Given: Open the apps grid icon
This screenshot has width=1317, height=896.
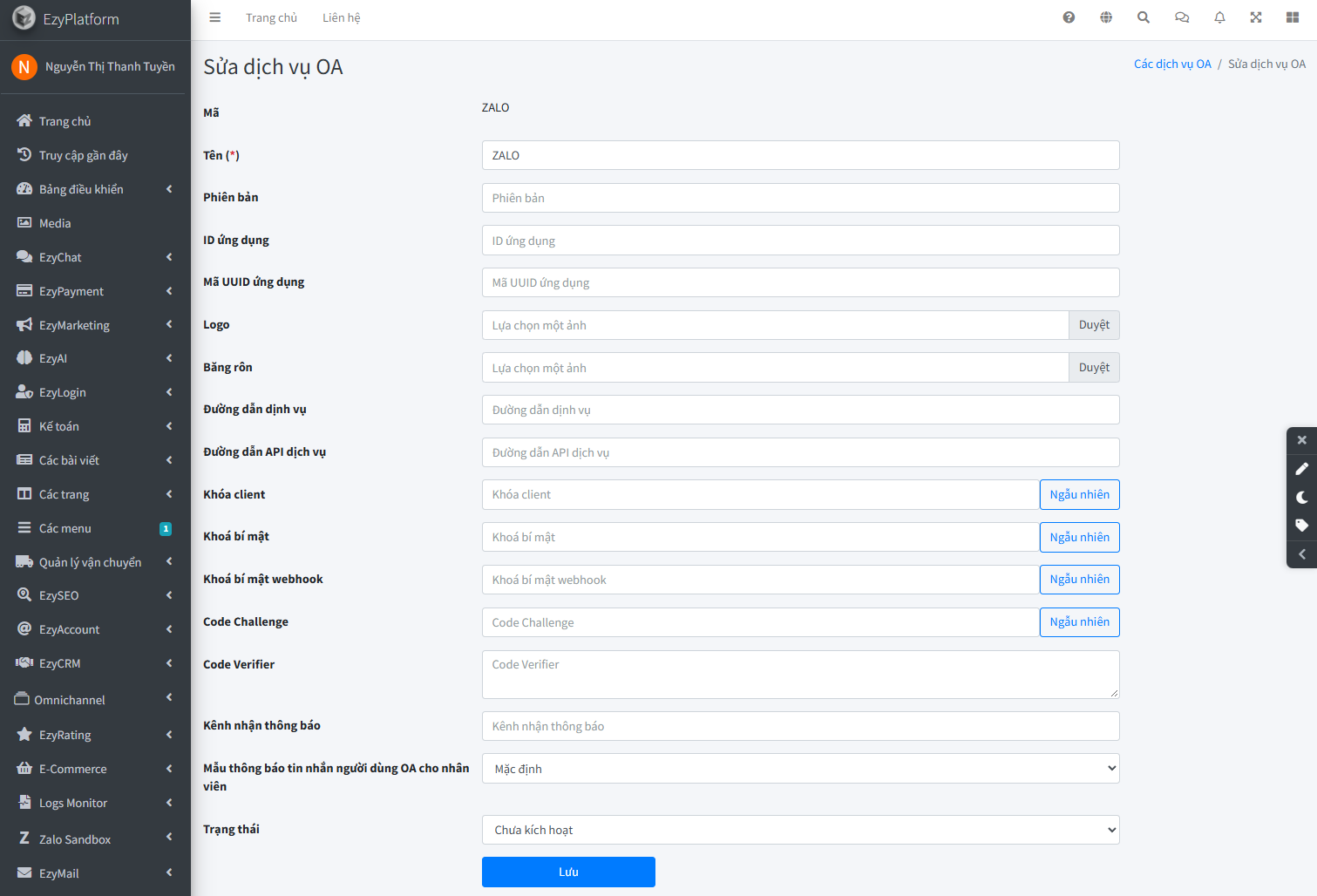Looking at the screenshot, I should (1293, 17).
